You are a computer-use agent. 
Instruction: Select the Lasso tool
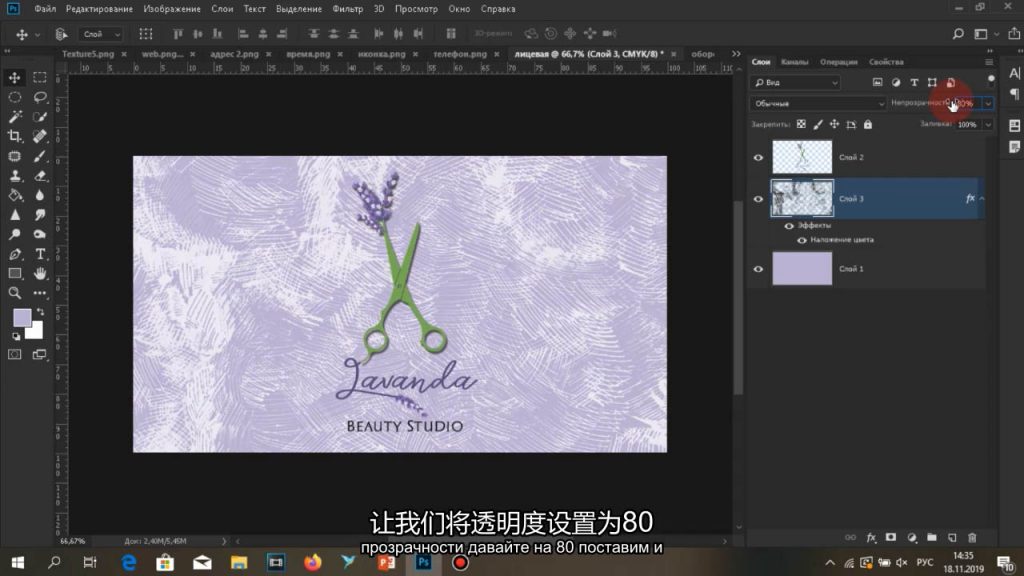point(40,97)
